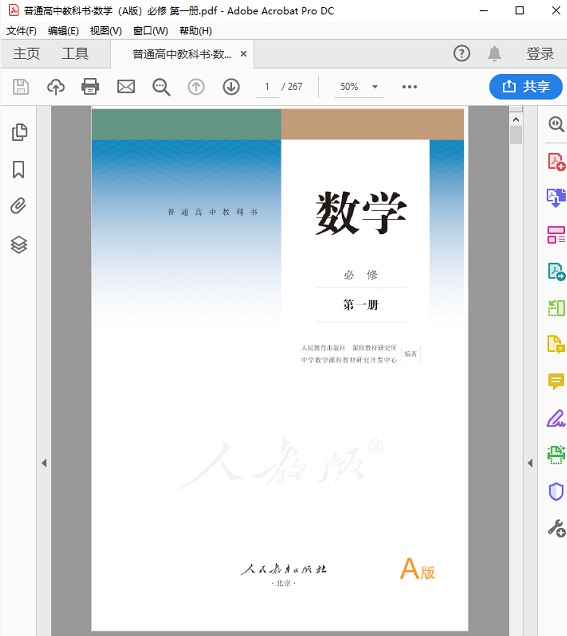567x636 pixels.
Task: Upload file to cloud icon
Action: (56, 87)
